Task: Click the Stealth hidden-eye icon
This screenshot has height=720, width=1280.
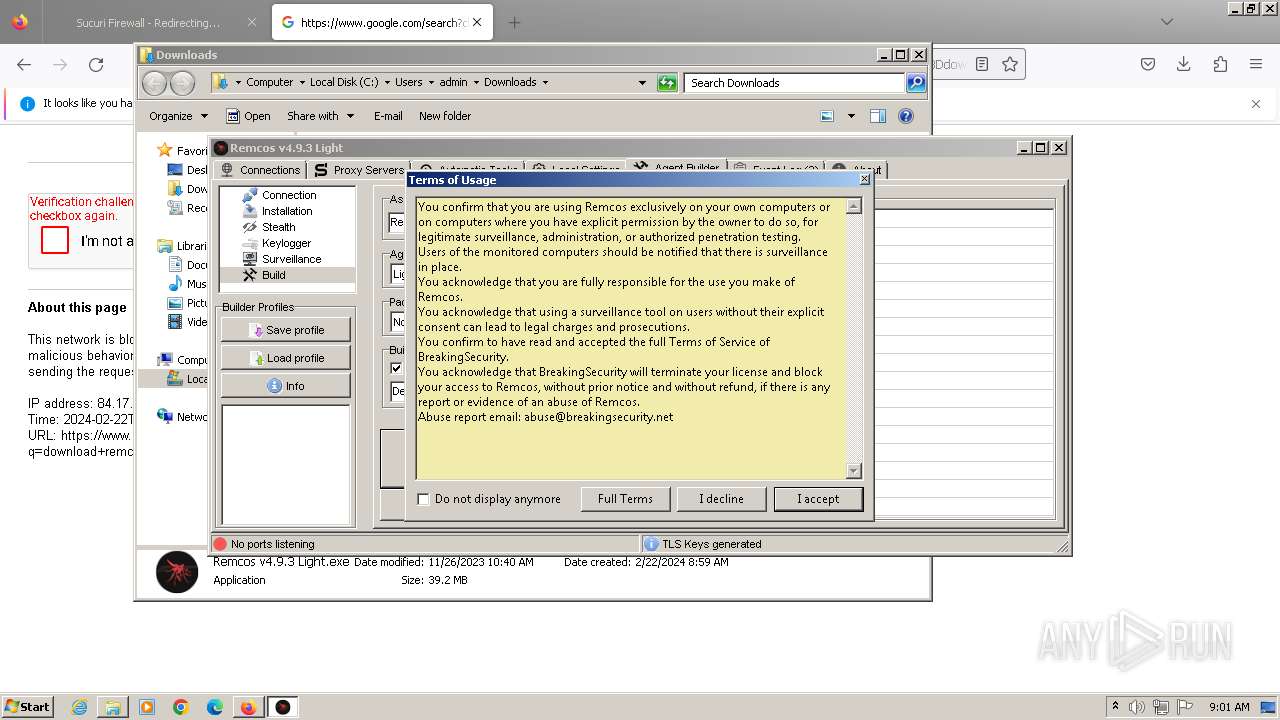Action: click(x=250, y=227)
